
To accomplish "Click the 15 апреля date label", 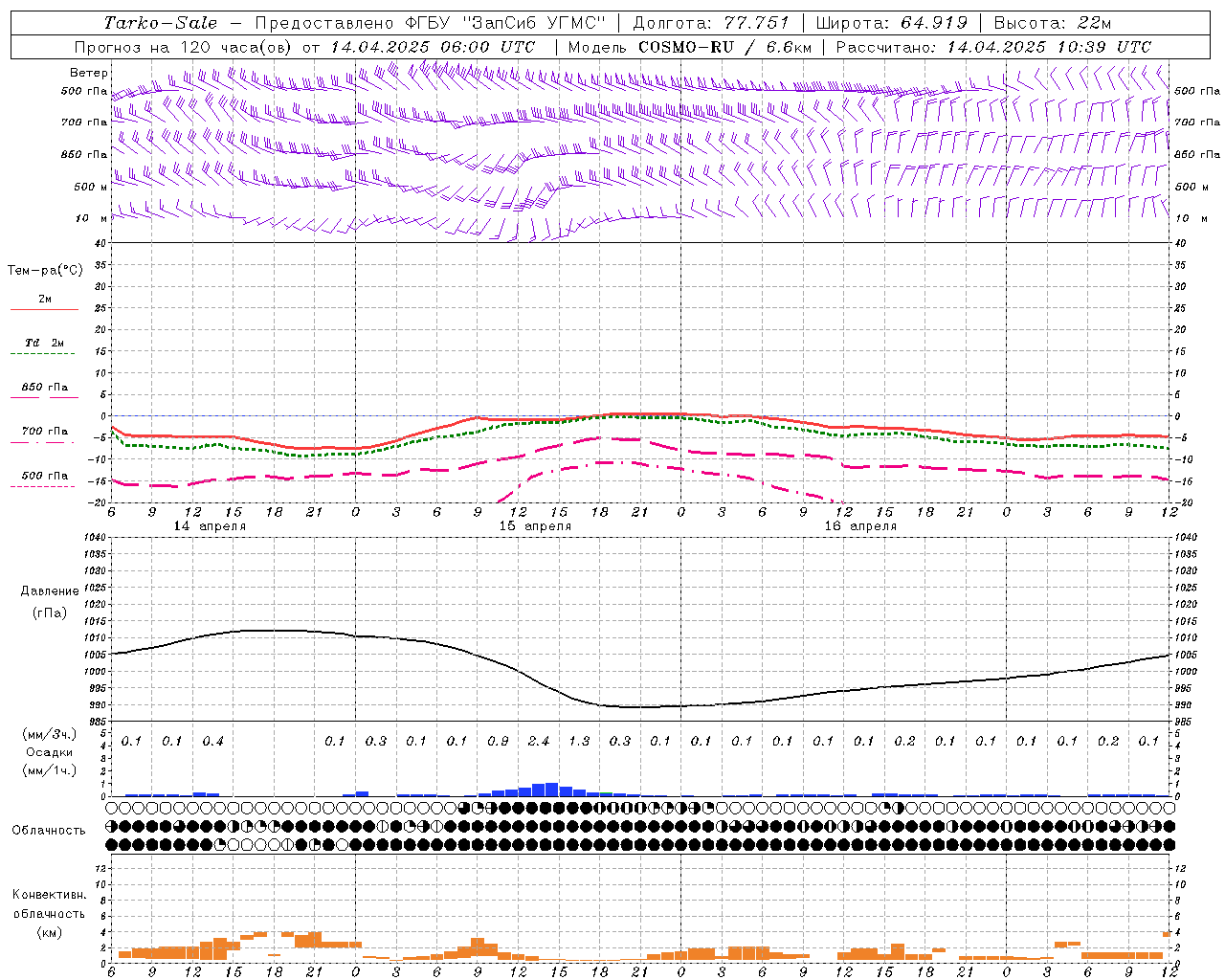I will click(x=535, y=526).
